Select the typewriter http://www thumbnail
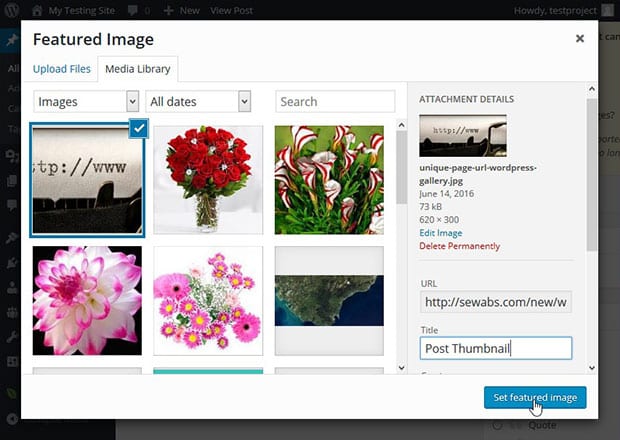The width and height of the screenshot is (620, 440). [87, 180]
